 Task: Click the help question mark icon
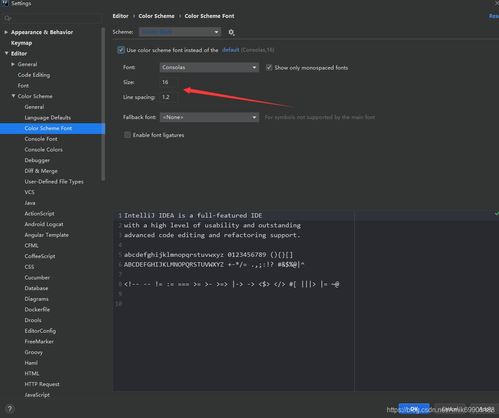click(x=10, y=409)
